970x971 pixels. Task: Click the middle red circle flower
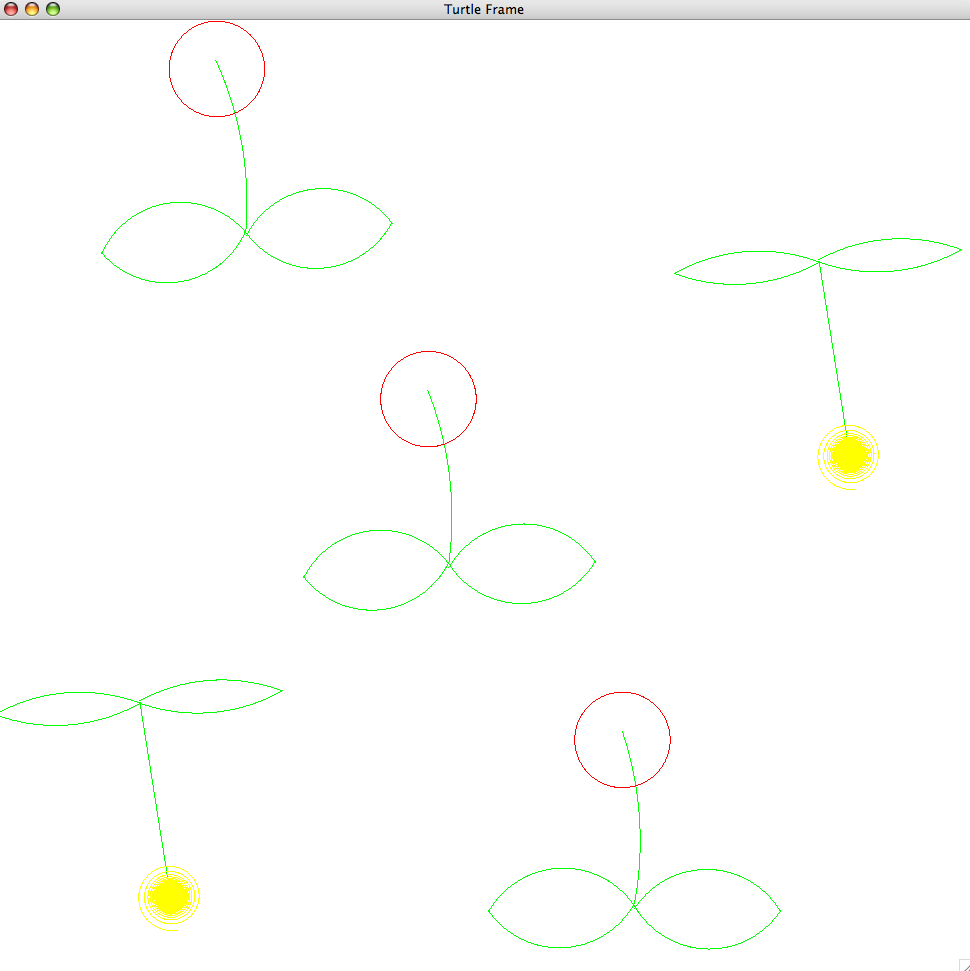coord(428,399)
